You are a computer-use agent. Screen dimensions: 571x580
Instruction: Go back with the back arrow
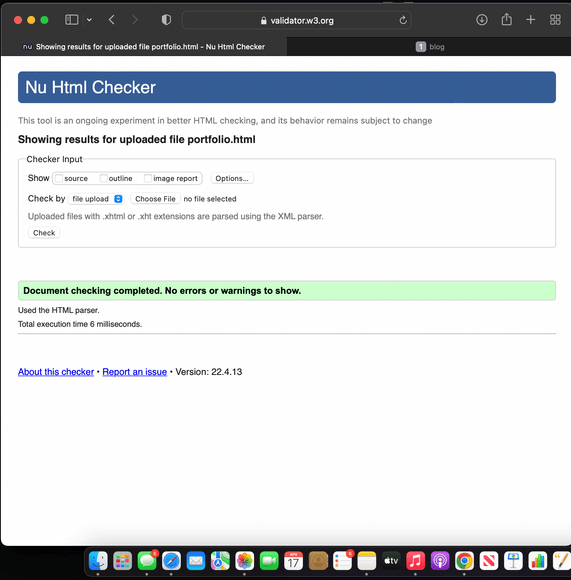pyautogui.click(x=112, y=20)
